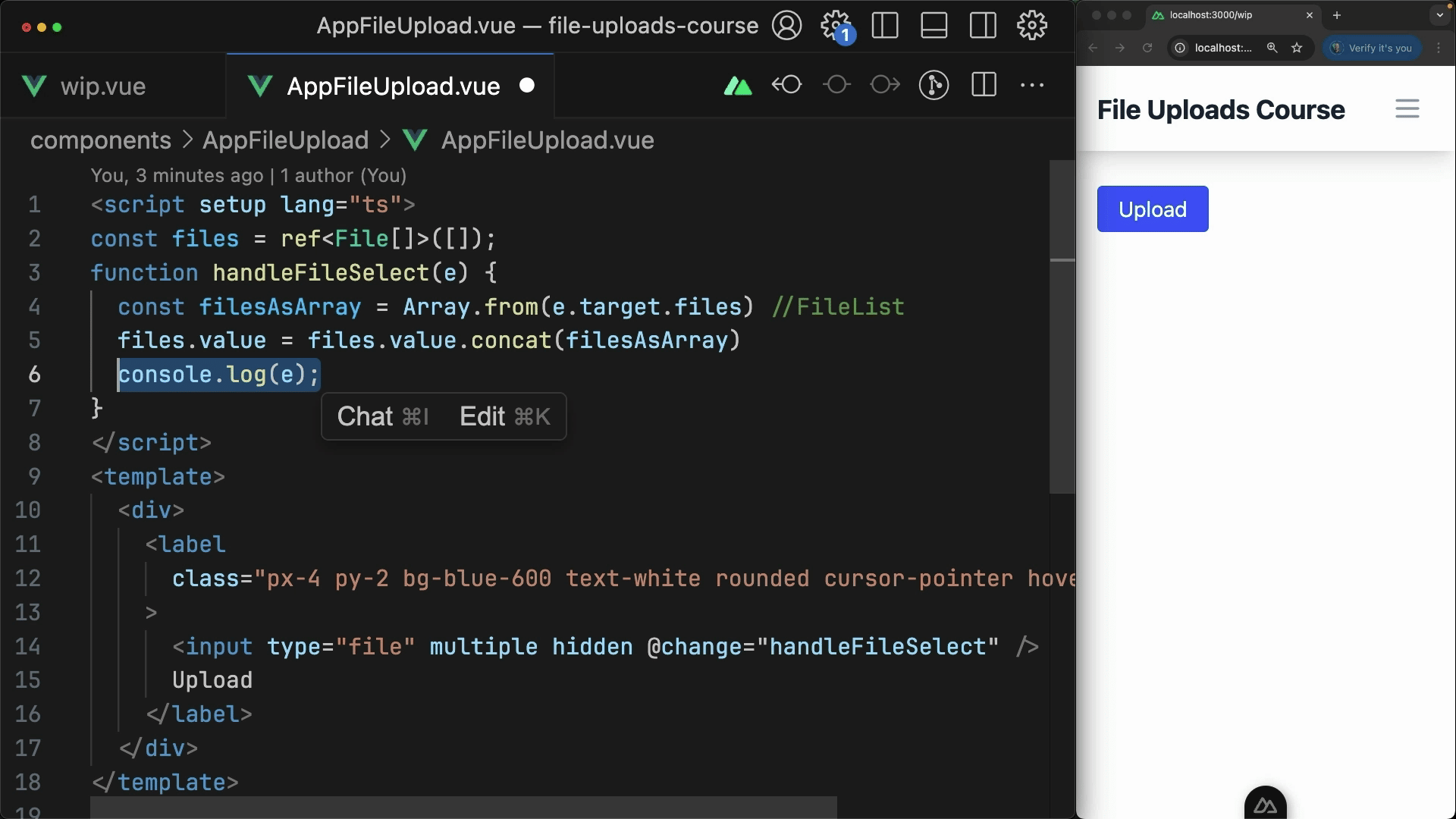Open a new browser tab with the plus button
Screen dimensions: 1456x819
[x=1337, y=15]
